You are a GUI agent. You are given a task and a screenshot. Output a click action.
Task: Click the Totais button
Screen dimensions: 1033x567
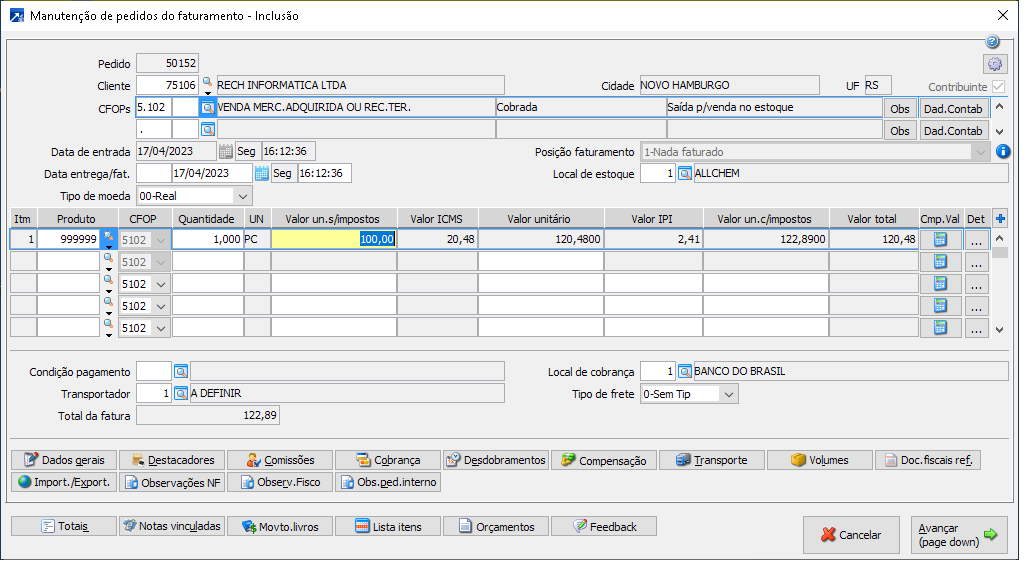tap(64, 527)
